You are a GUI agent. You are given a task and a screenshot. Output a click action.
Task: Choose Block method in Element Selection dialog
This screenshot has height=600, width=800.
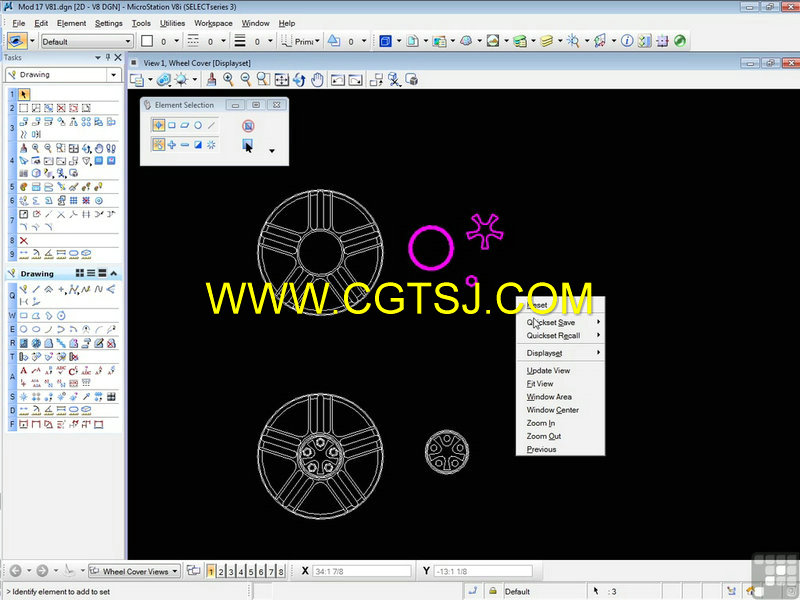[x=172, y=125]
